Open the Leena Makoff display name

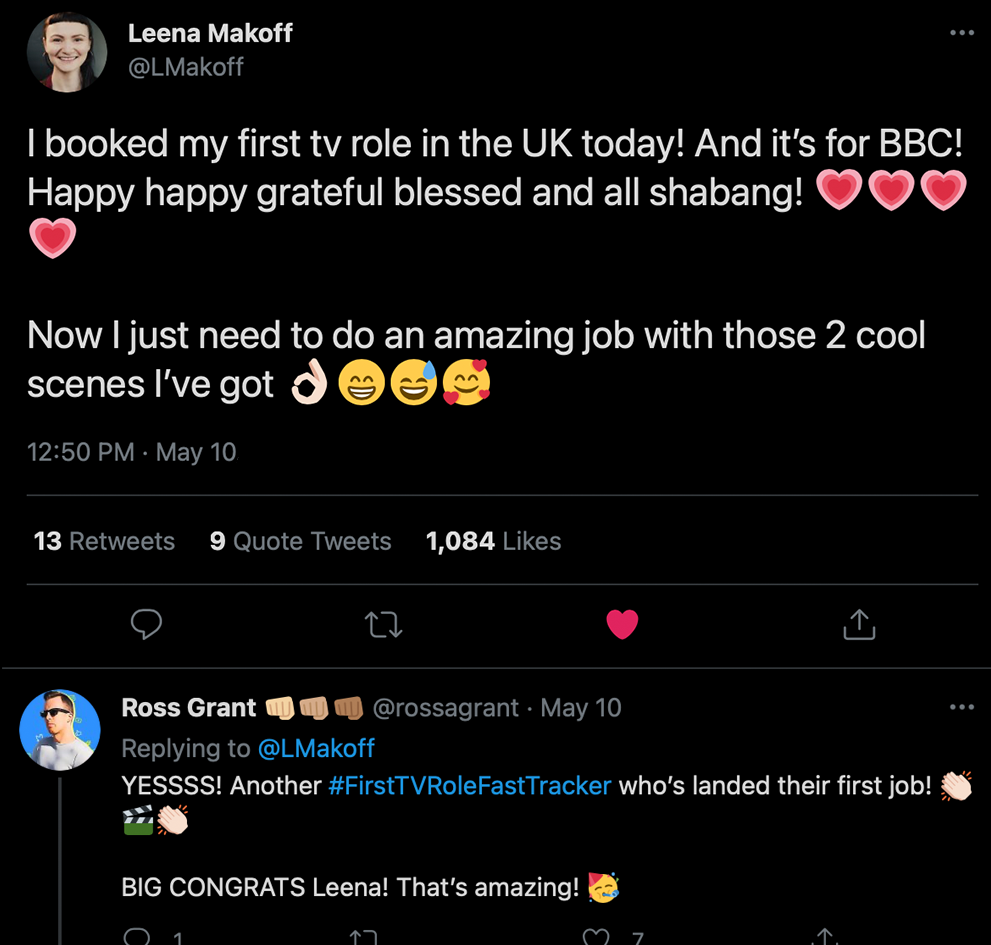coord(210,33)
